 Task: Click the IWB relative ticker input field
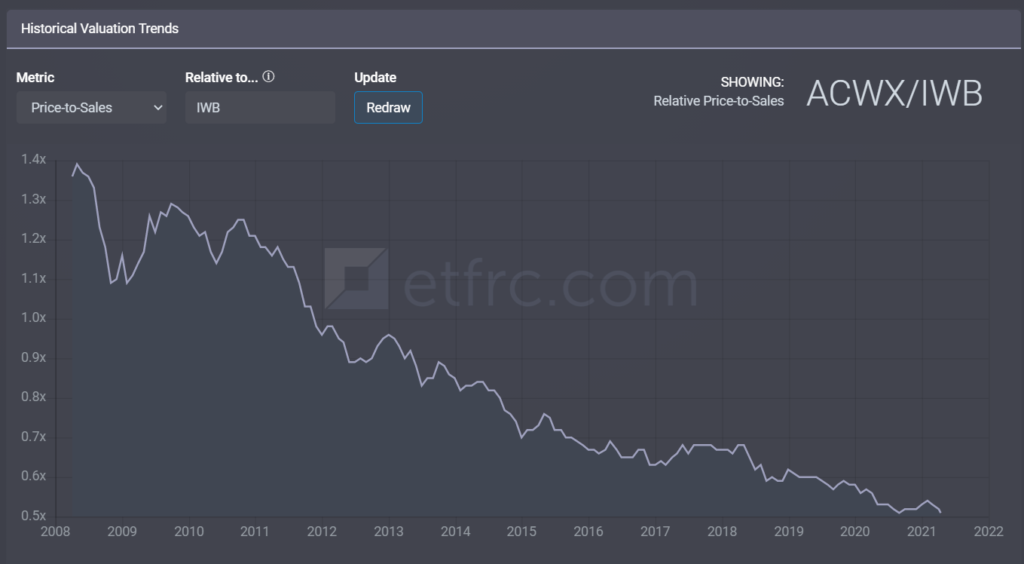[260, 108]
